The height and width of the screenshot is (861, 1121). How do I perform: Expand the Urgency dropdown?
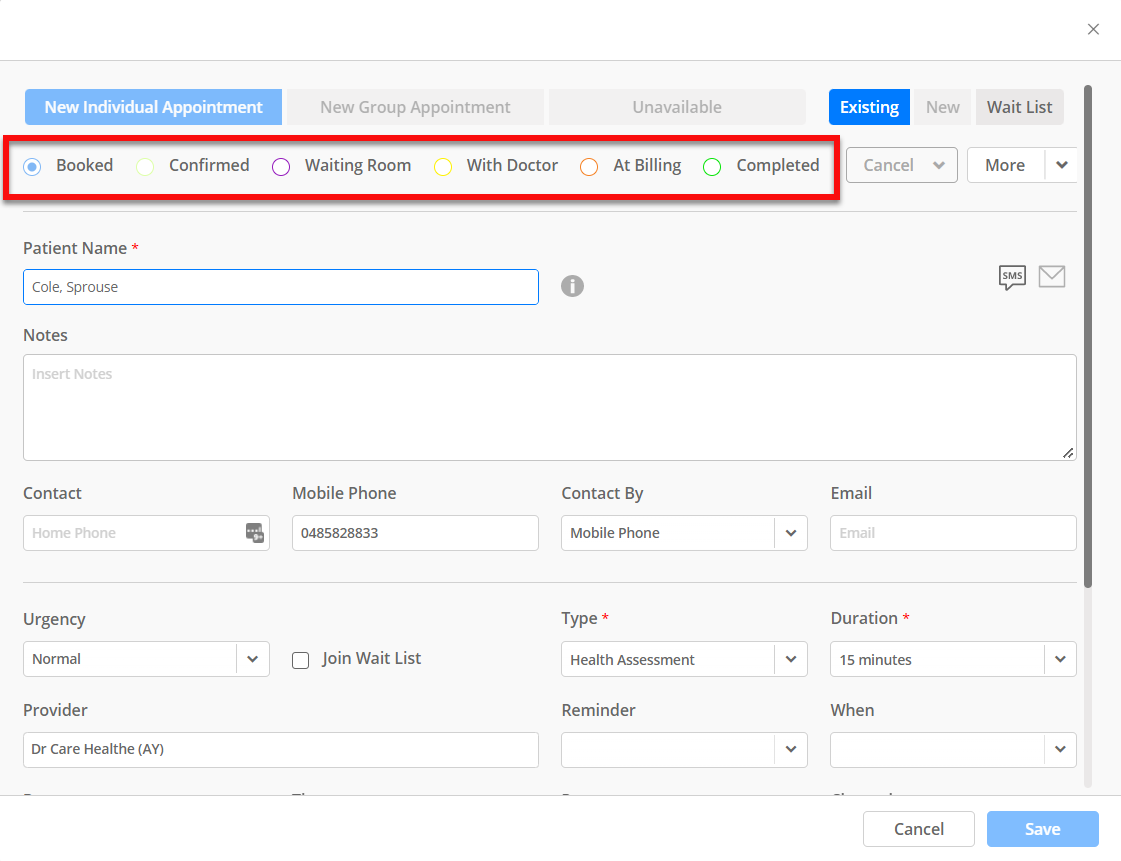[253, 659]
